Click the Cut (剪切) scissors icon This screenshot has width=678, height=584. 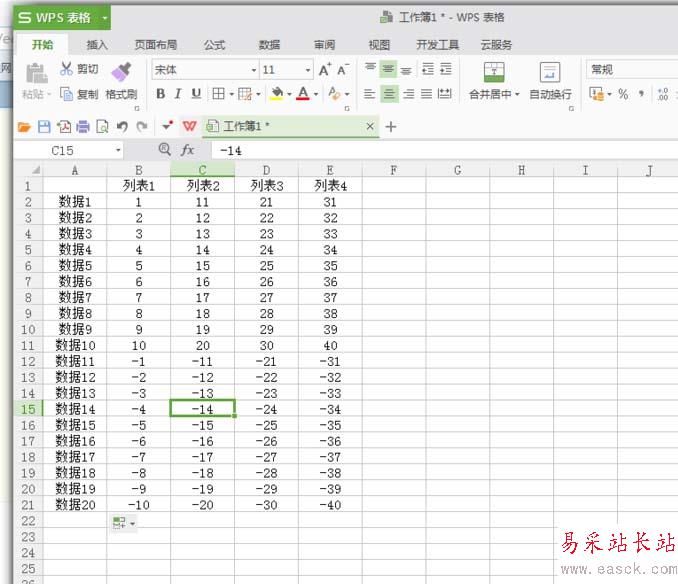tap(66, 69)
